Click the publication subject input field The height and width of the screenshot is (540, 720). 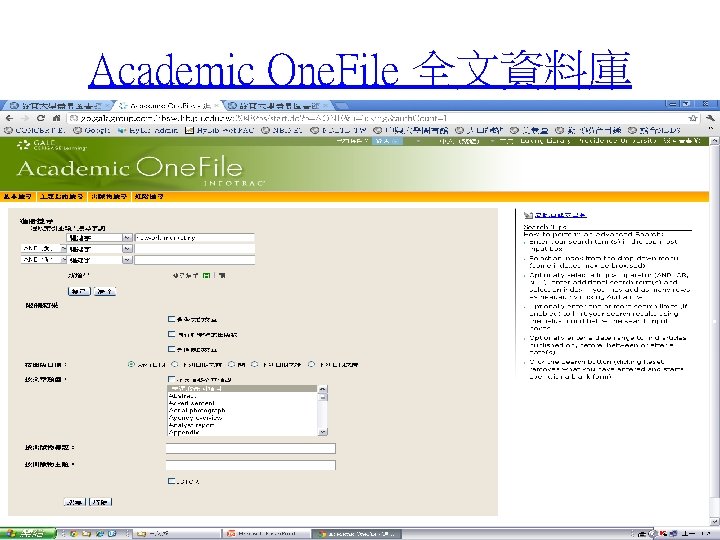click(x=251, y=465)
